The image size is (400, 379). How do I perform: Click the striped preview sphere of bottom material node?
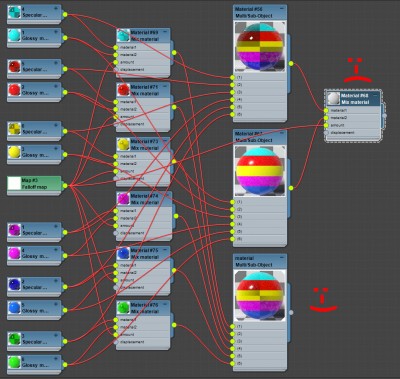(x=260, y=296)
